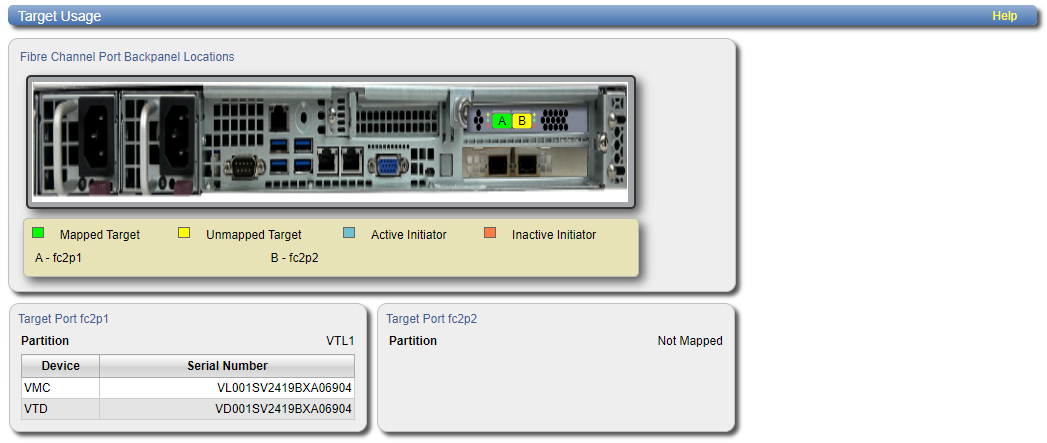Image resolution: width=1047 pixels, height=443 pixels.
Task: Click the blue Active Initiator legend swatch
Action: pyautogui.click(x=349, y=234)
